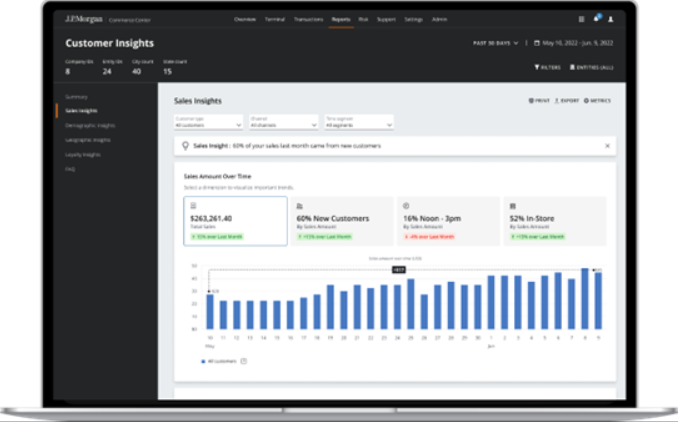Open the user profile icon

click(x=611, y=19)
